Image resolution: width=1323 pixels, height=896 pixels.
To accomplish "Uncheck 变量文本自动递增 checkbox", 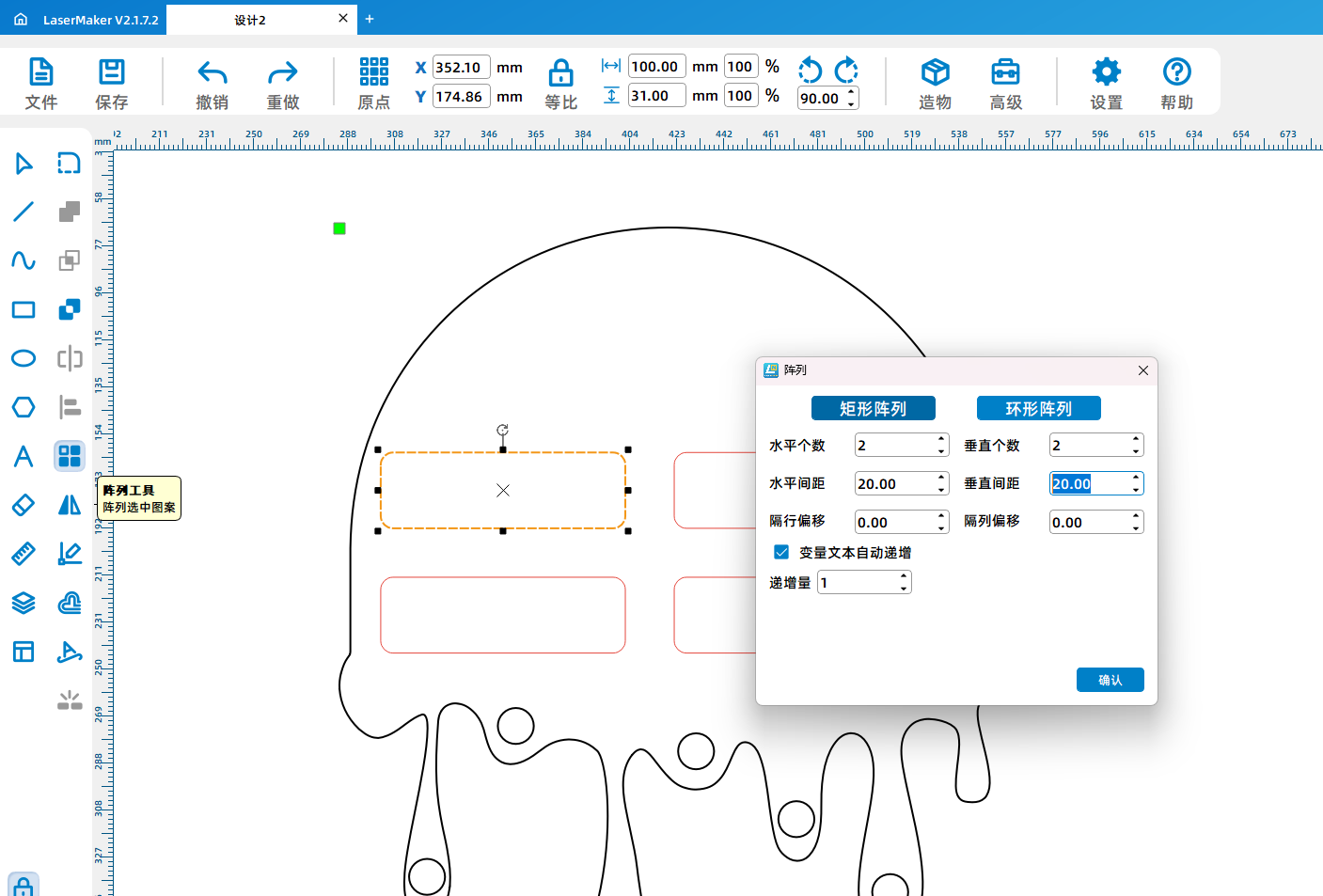I will point(781,552).
